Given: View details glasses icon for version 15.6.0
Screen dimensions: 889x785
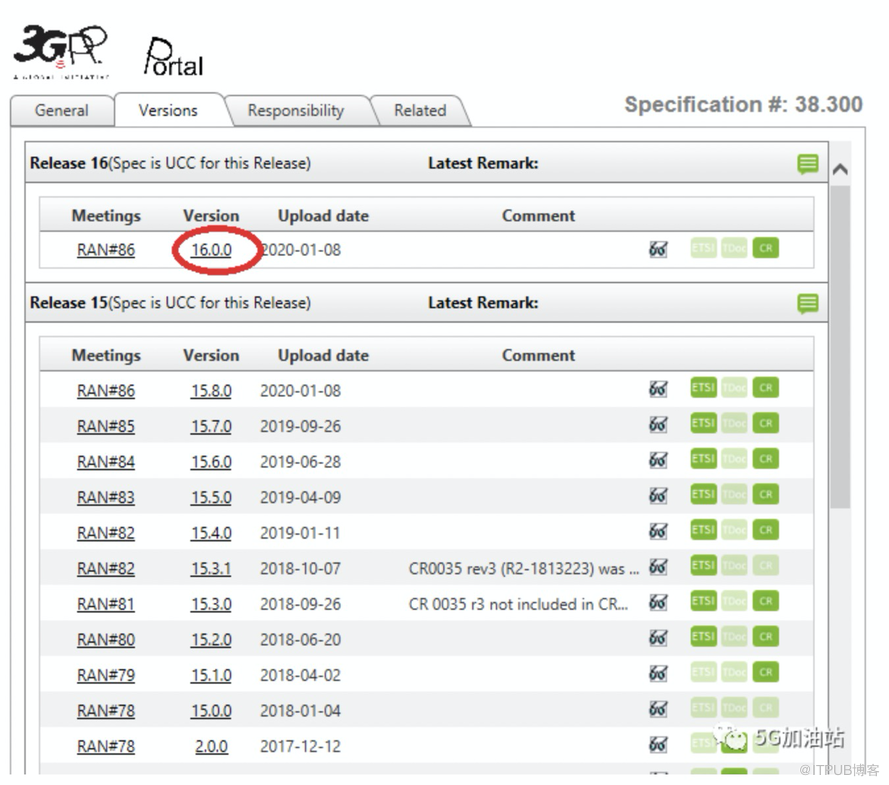Looking at the screenshot, I should (658, 460).
